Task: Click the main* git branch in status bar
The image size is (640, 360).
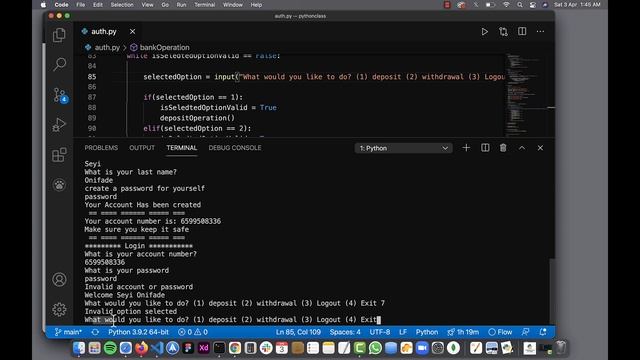Action: tap(68, 332)
